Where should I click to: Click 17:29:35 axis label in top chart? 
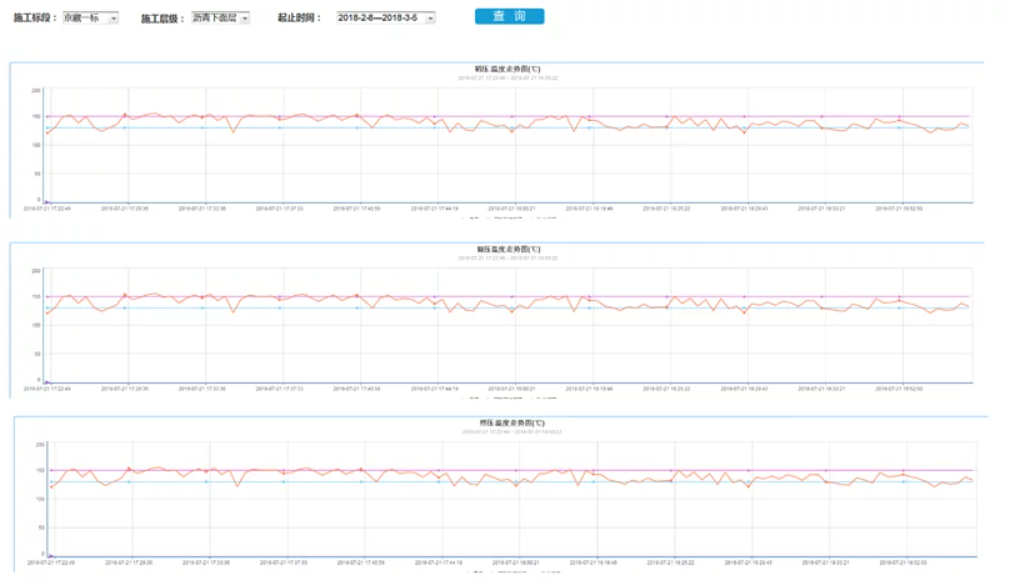[124, 209]
